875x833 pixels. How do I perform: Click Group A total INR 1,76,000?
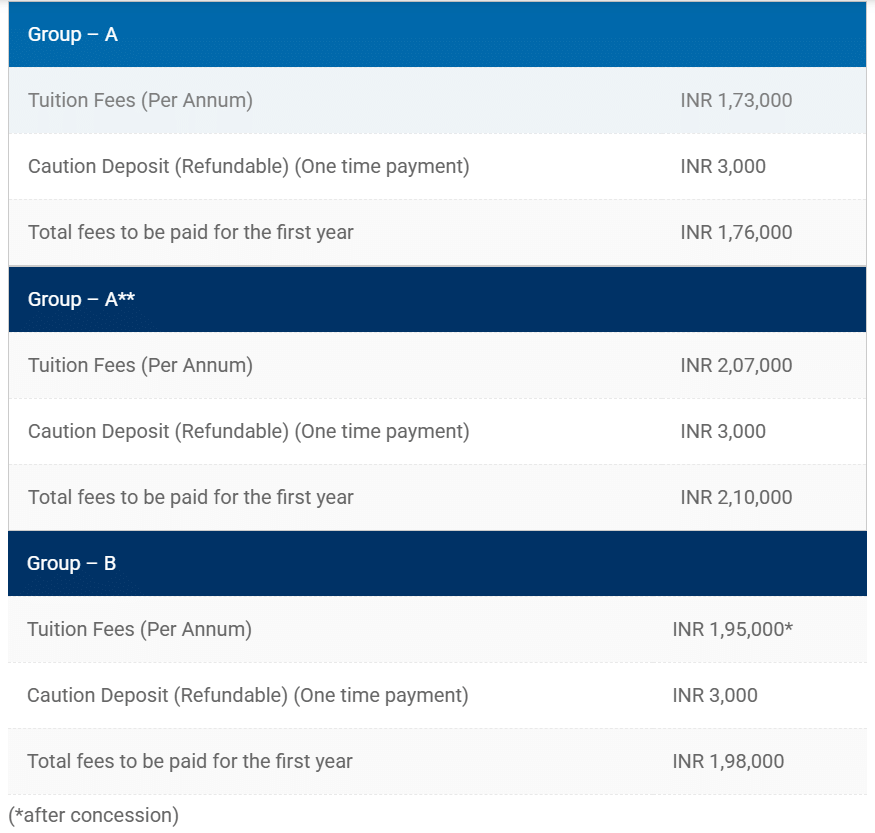pyautogui.click(x=736, y=232)
